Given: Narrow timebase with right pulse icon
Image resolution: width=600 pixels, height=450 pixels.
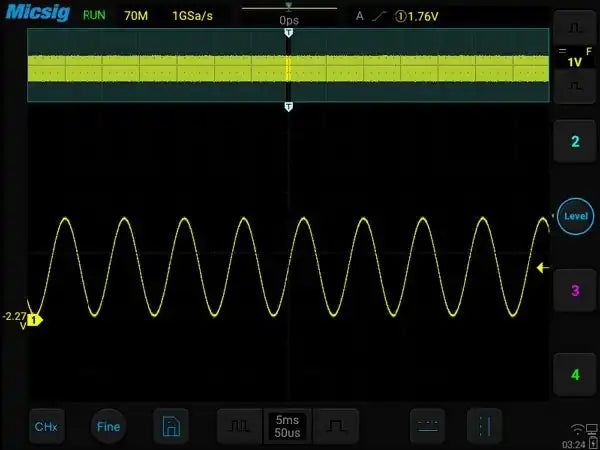Looking at the screenshot, I should point(336,427).
